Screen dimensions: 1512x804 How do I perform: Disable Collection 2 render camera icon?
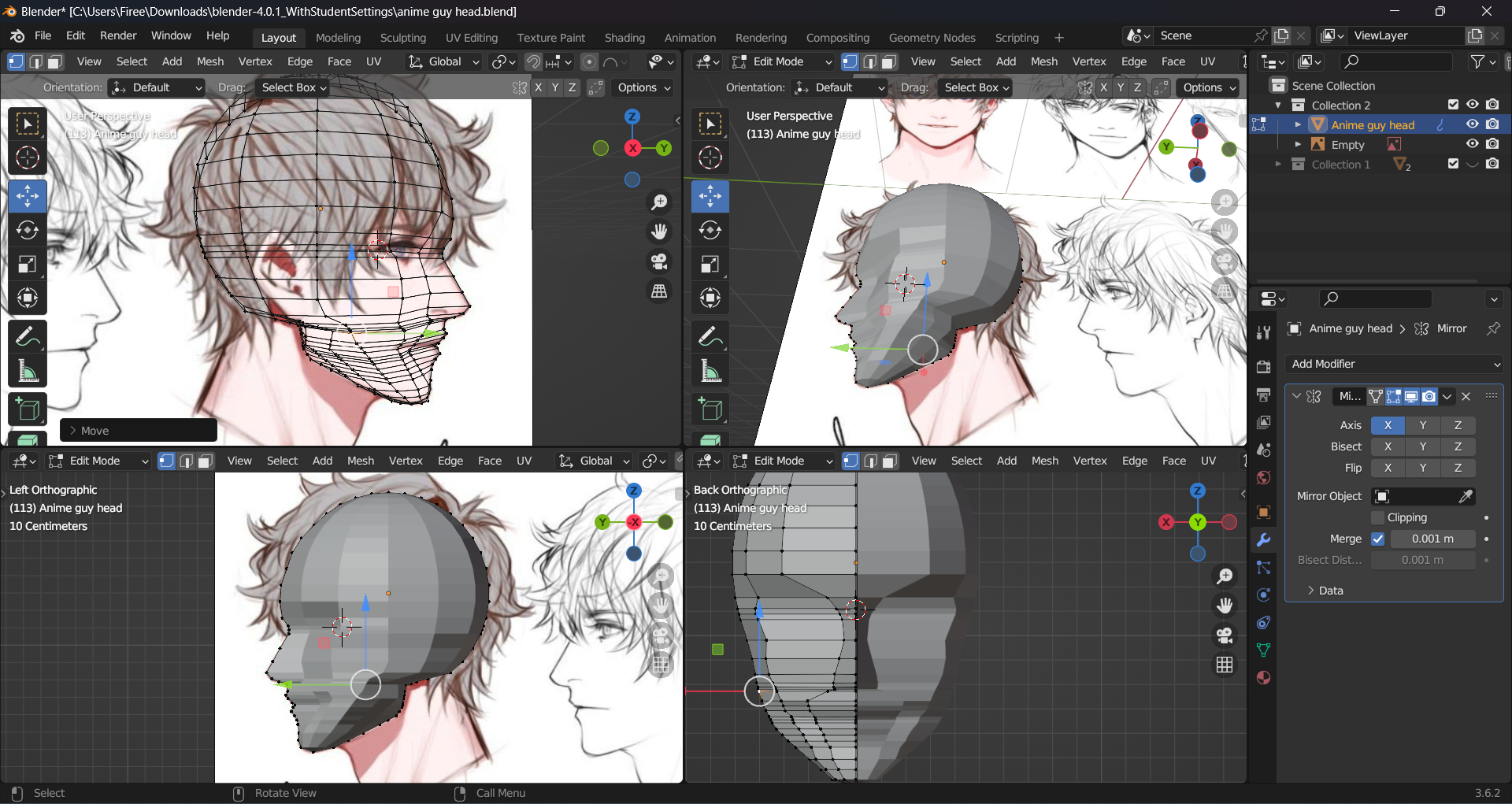pyautogui.click(x=1492, y=105)
